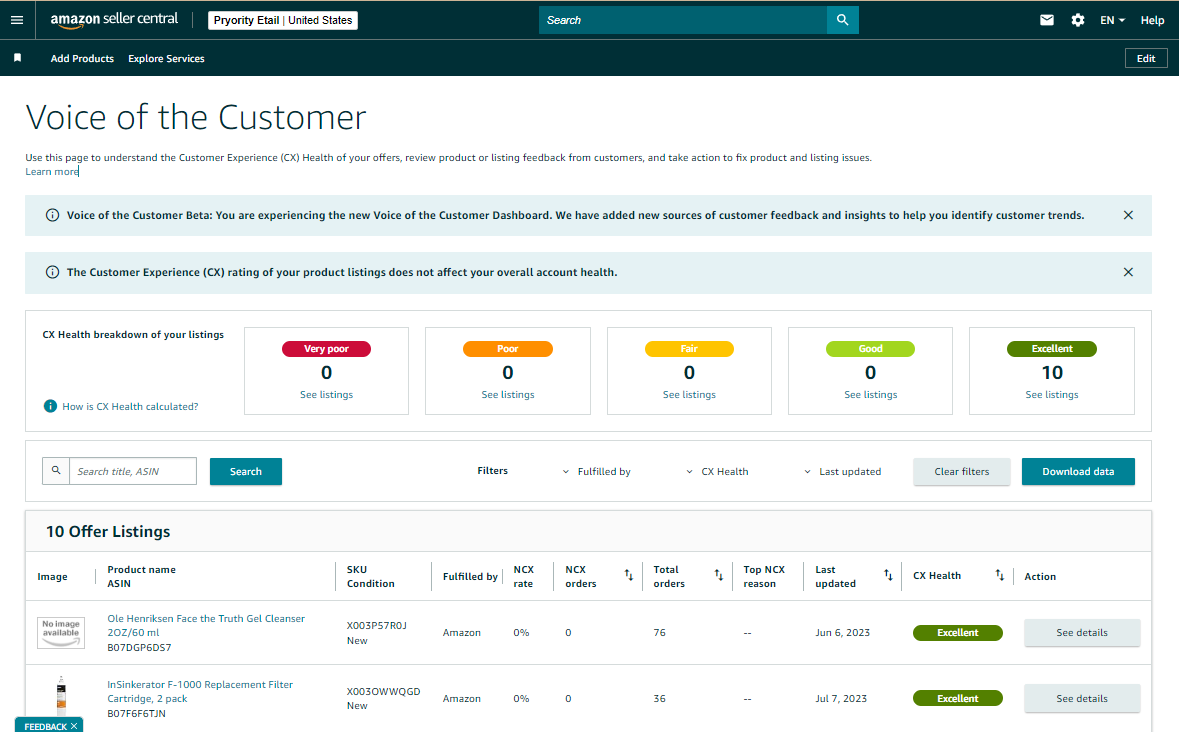Click total orders value 76
This screenshot has width=1179, height=732.
coord(659,633)
